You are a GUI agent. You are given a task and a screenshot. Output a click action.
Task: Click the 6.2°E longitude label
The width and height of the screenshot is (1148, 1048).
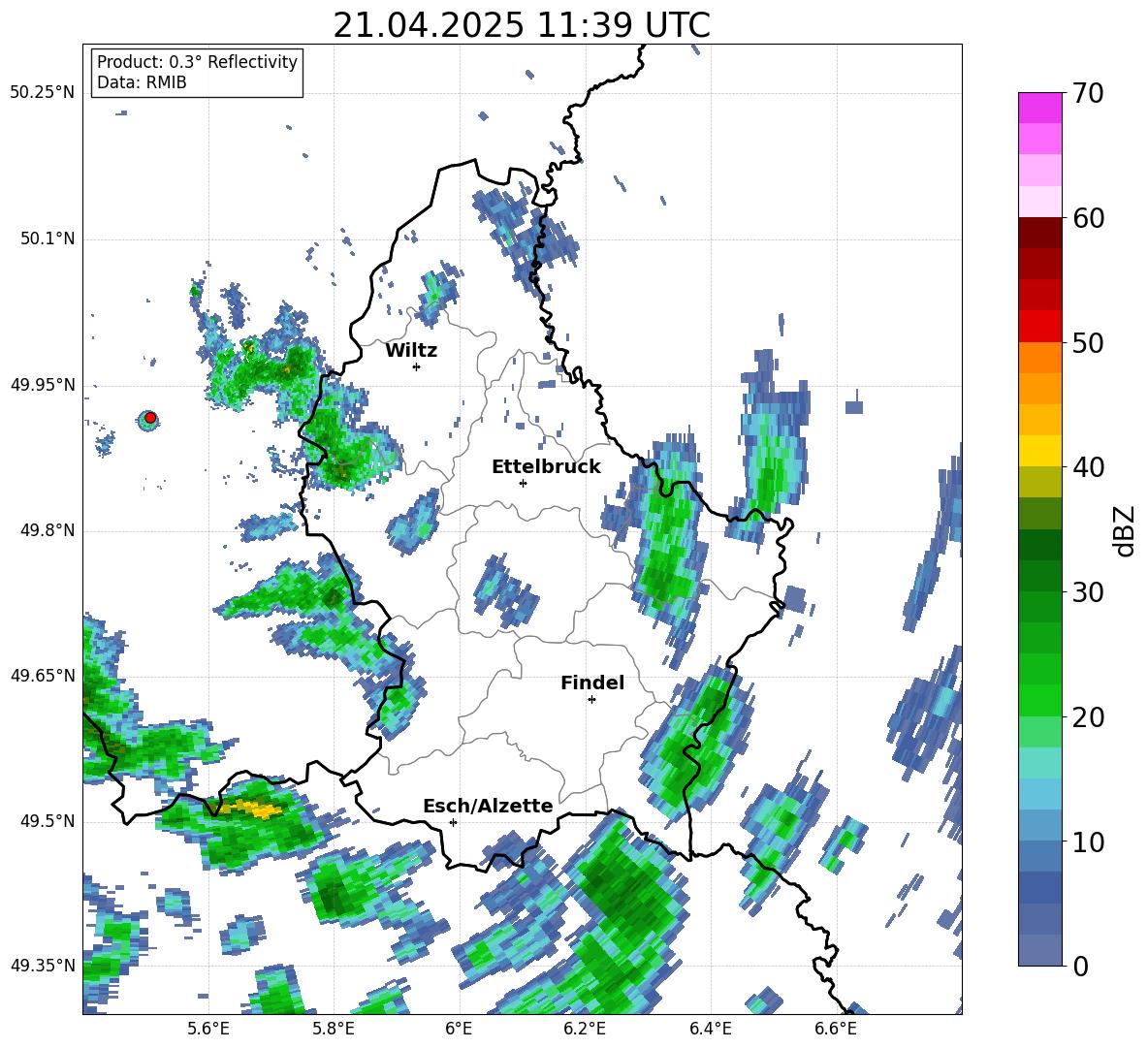tap(585, 1029)
